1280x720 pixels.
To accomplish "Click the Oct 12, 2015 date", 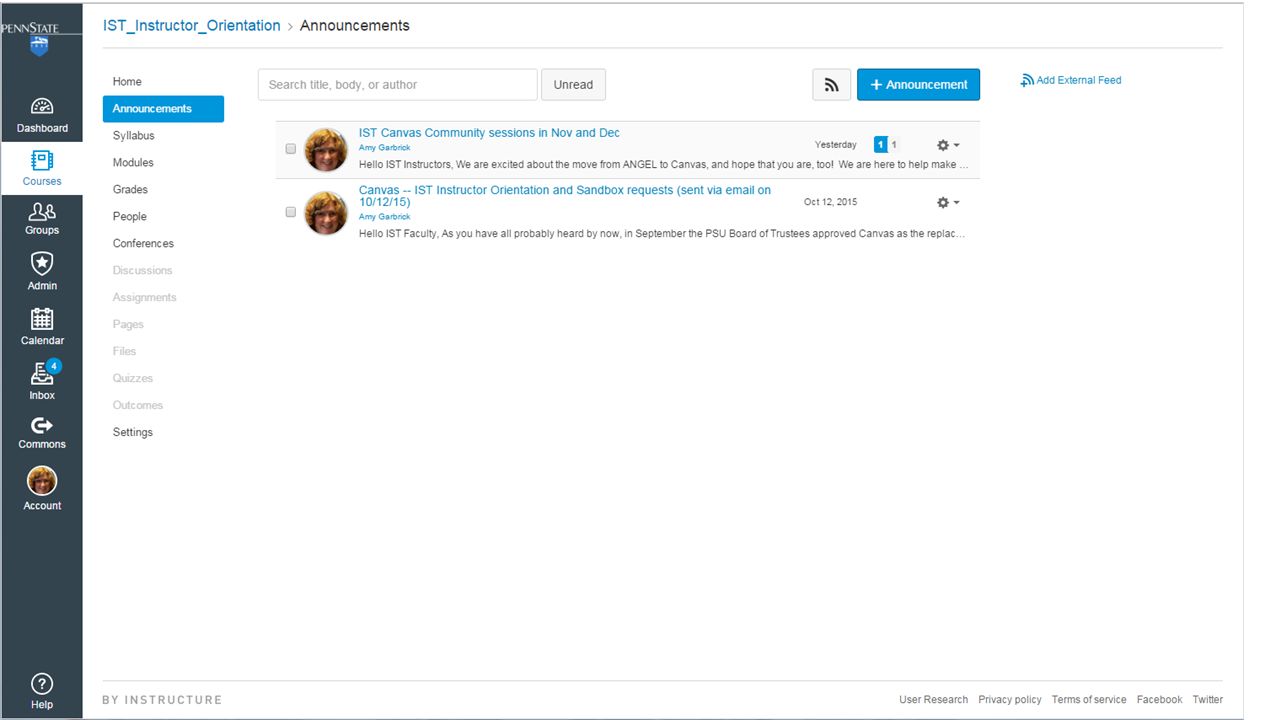I will point(830,202).
